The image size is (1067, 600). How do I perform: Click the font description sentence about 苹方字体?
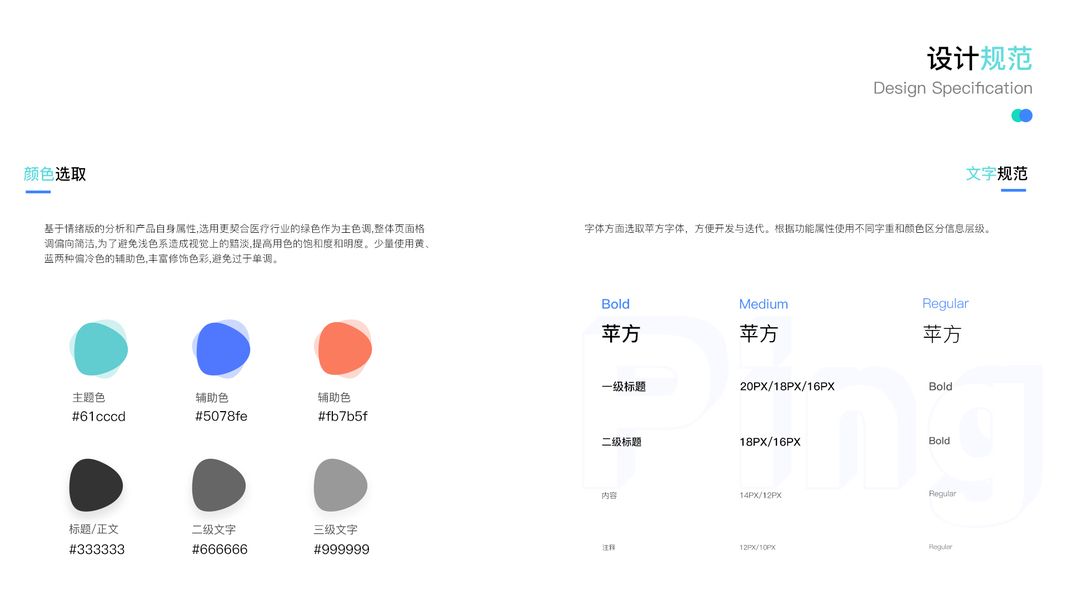click(x=789, y=229)
